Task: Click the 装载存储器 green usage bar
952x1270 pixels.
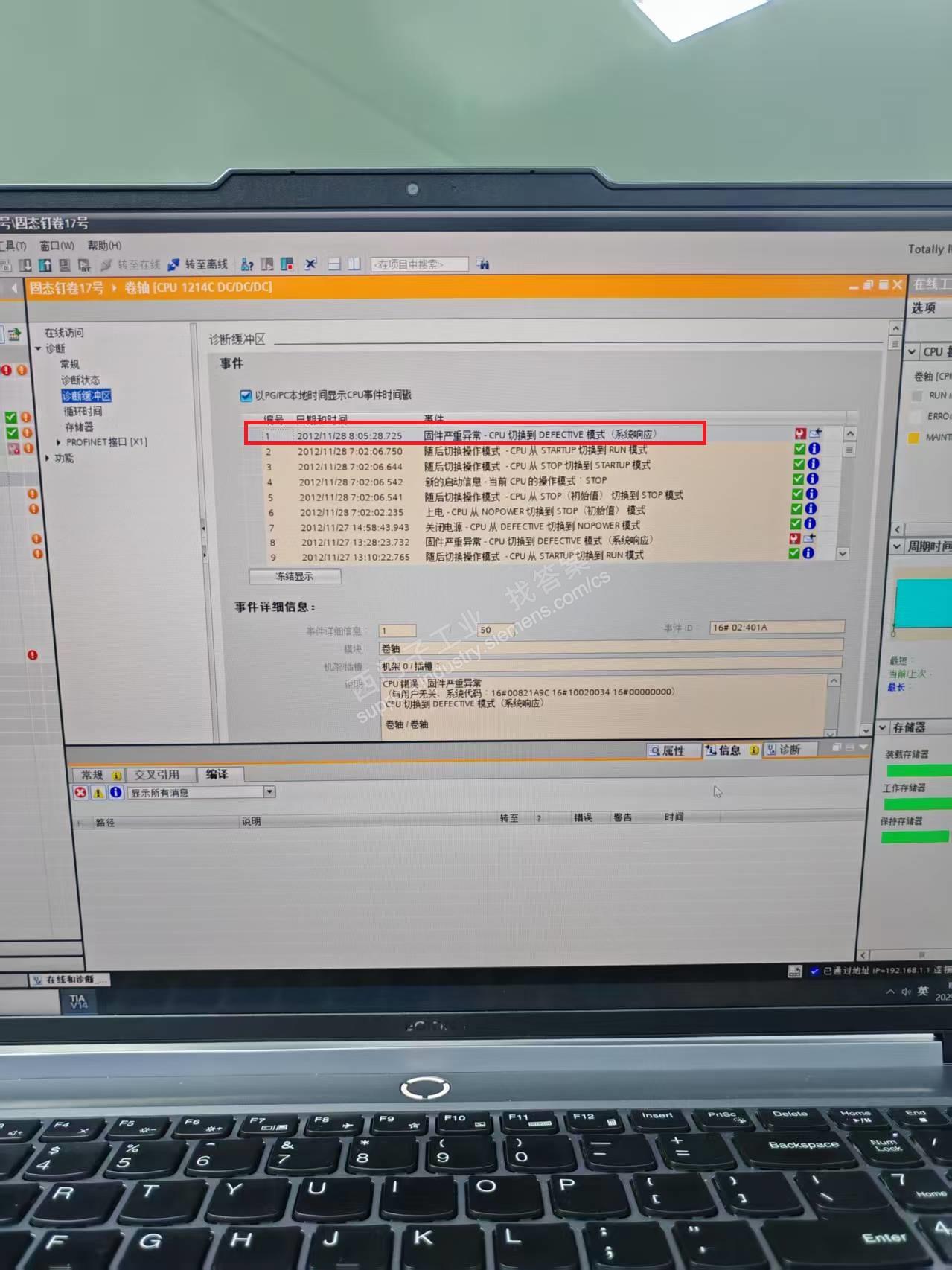Action: (919, 770)
